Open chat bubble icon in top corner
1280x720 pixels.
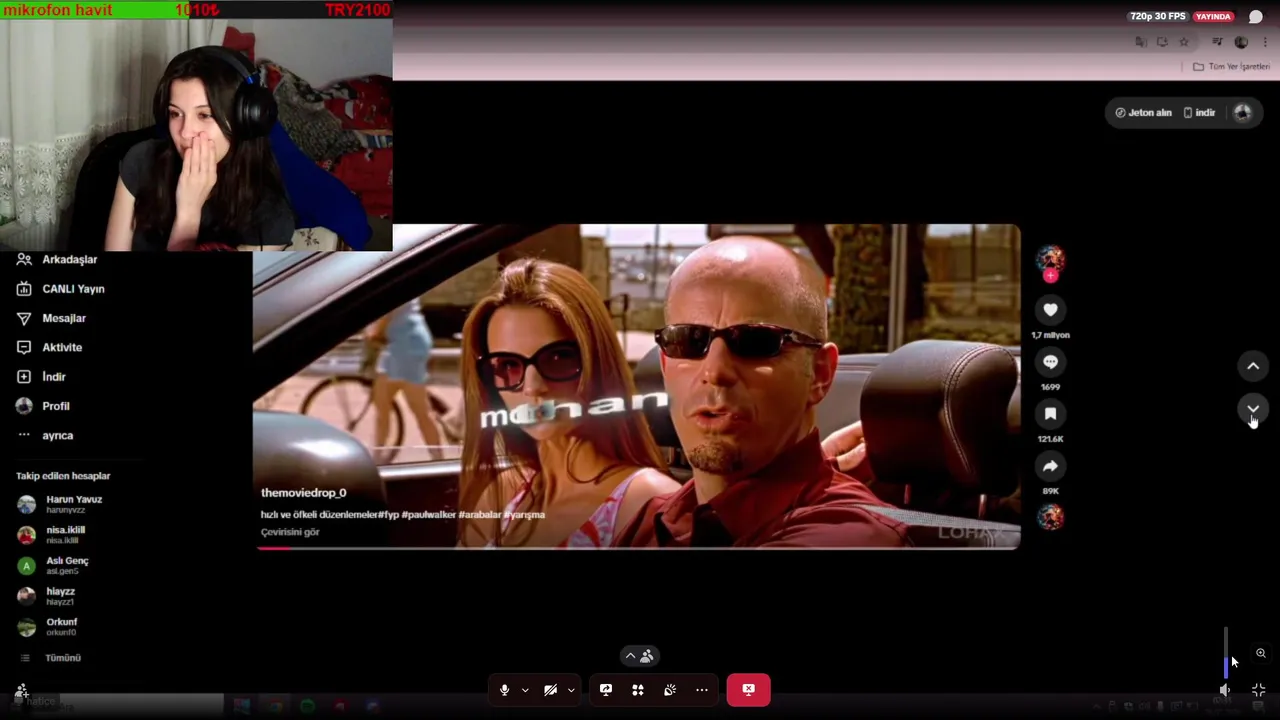1256,17
